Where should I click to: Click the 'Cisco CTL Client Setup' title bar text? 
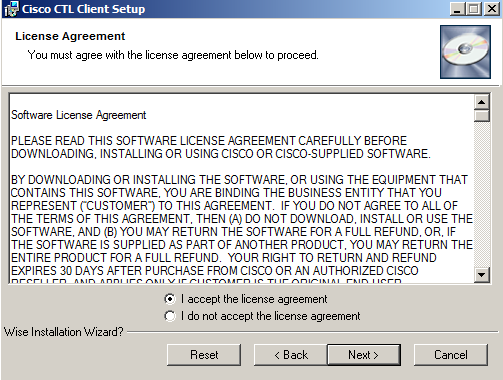click(x=83, y=9)
